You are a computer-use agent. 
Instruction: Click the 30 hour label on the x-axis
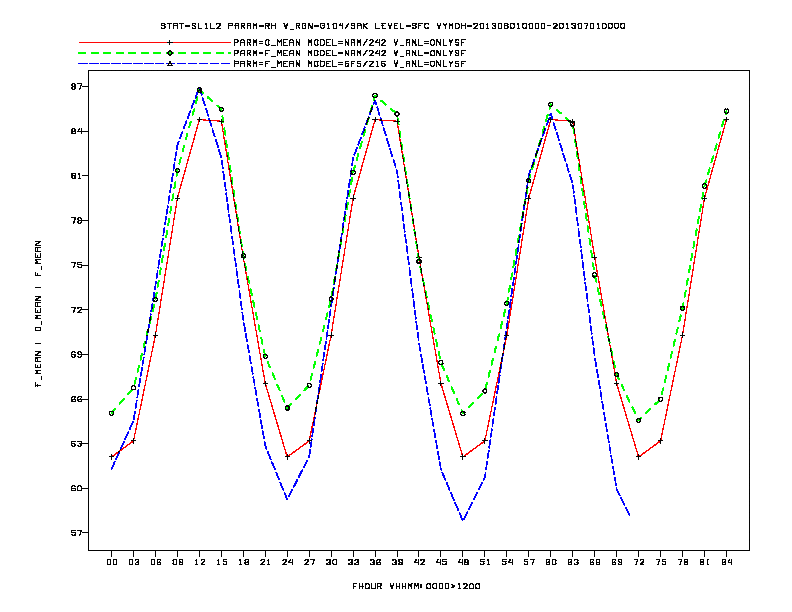tap(331, 562)
